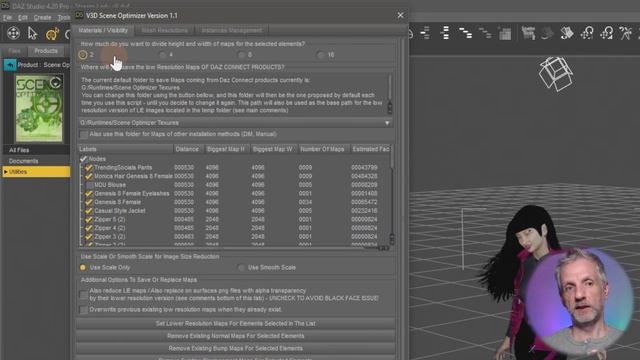Choose divide-by-8 radio option
The image size is (640, 360).
242,55
